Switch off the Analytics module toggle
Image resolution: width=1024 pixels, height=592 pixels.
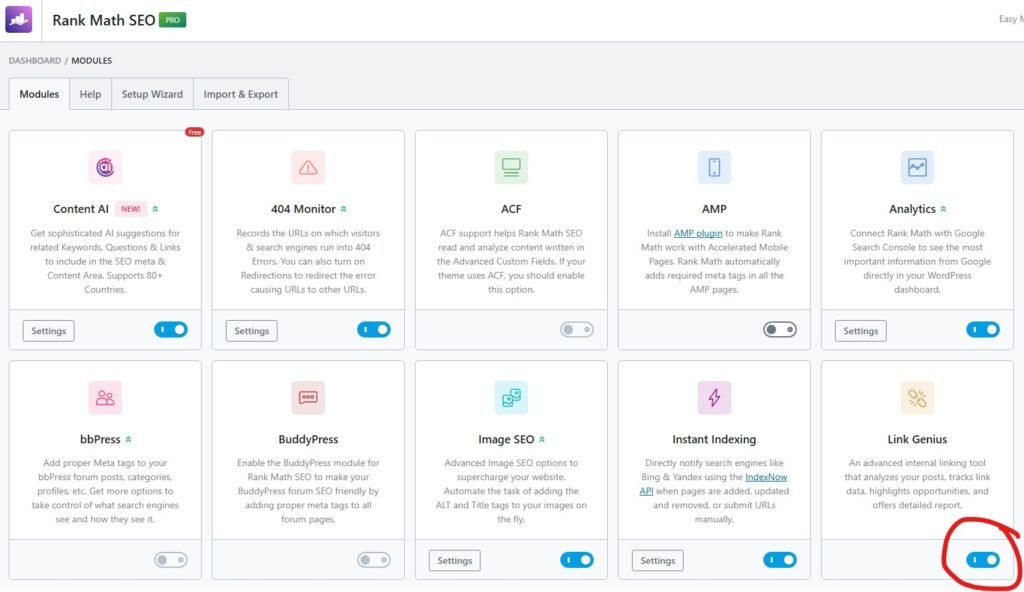tap(983, 330)
